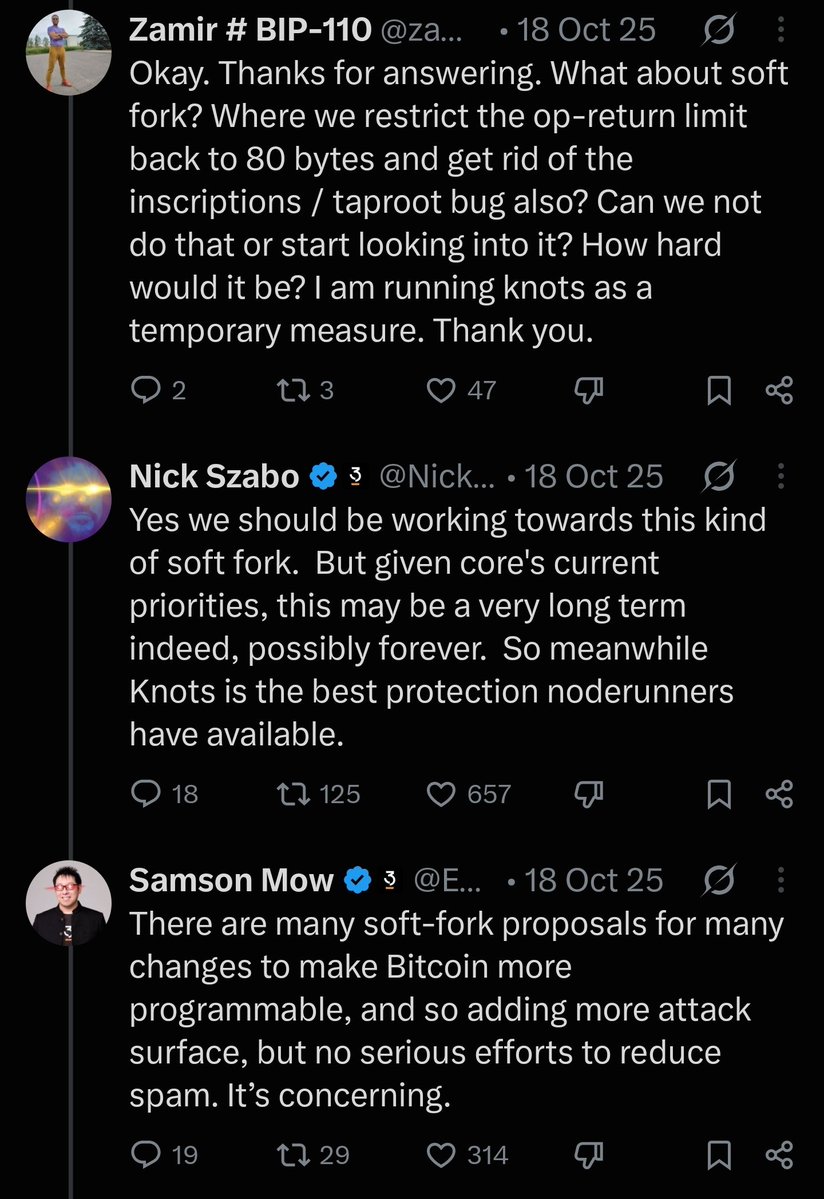Toggle bookmark on Nick Szabo's tweet
Screen dimensions: 824x1199
tap(719, 794)
